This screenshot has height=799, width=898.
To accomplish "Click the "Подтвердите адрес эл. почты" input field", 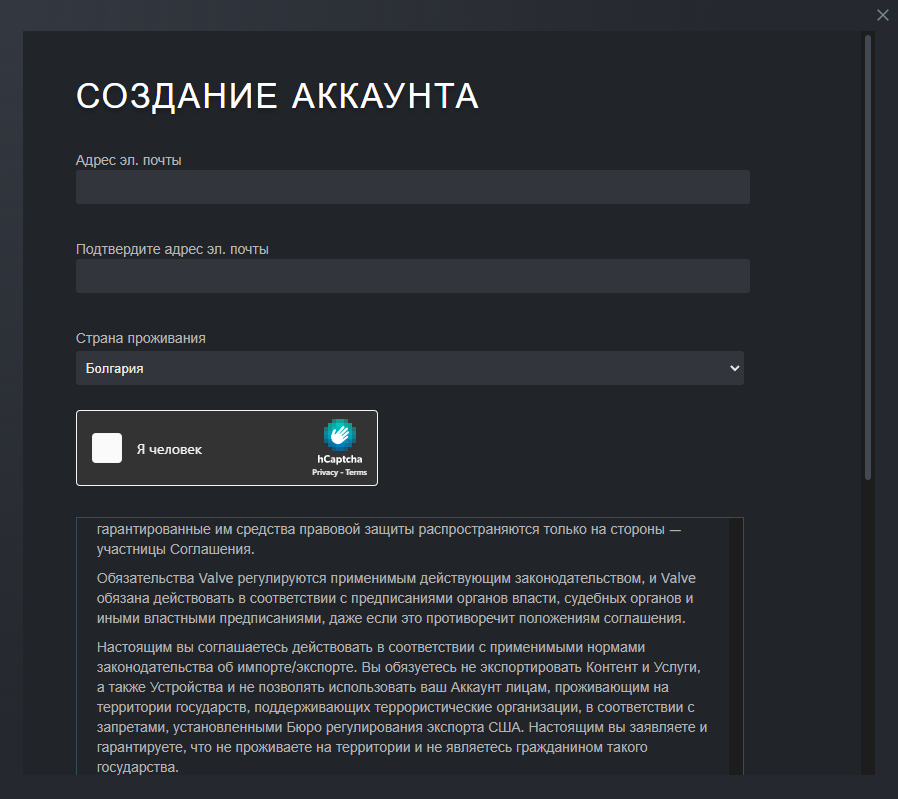I will 412,276.
